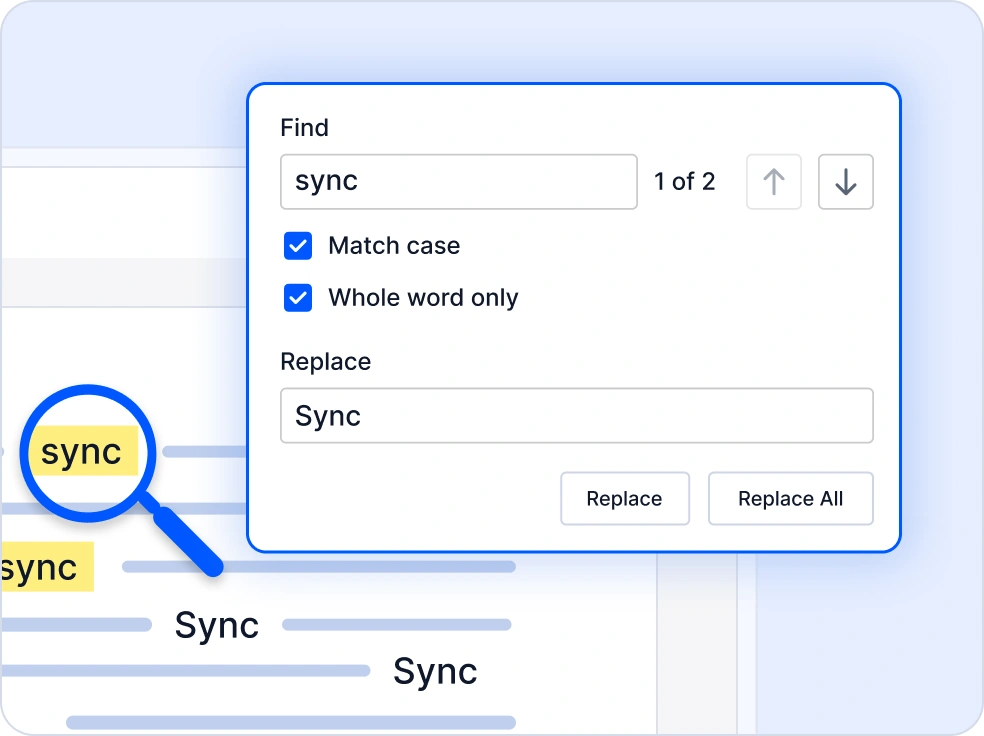Click the up arrow to find previous match
Viewport: 984px width, 736px height.
click(772, 182)
